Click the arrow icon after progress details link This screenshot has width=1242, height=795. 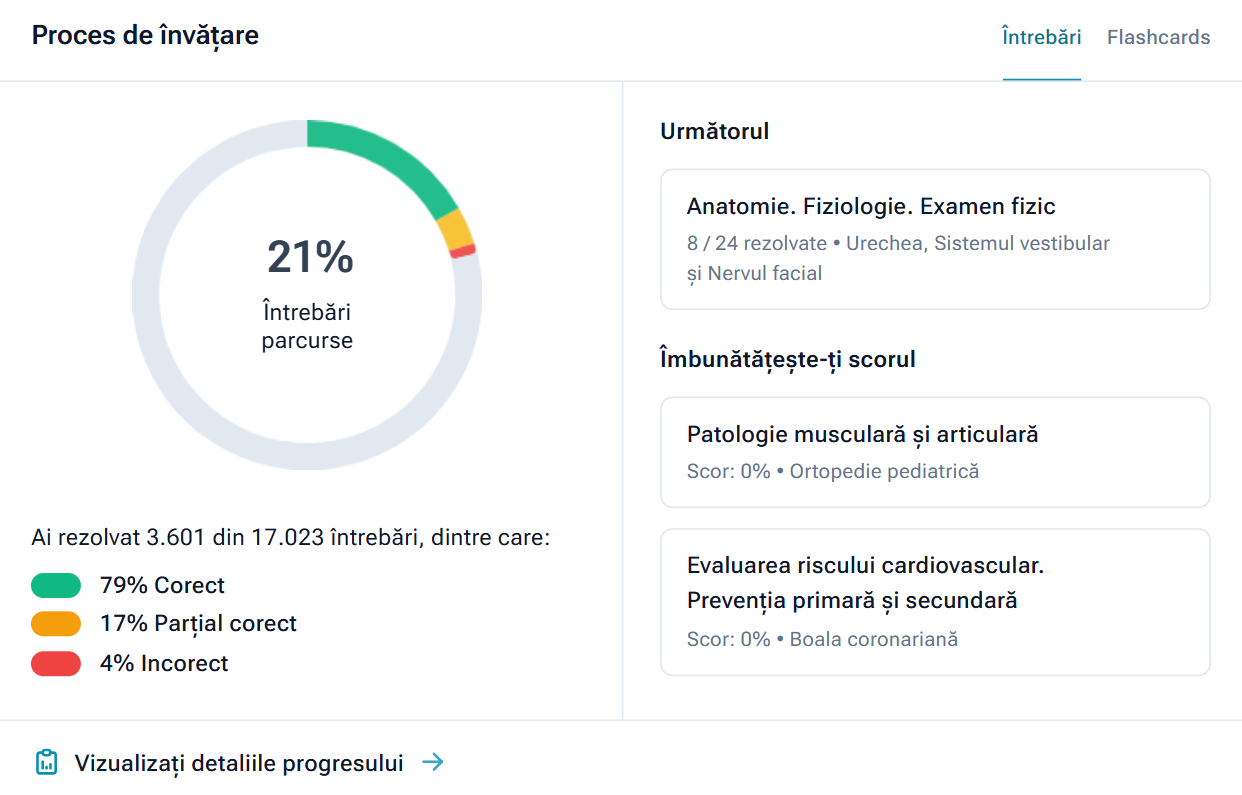point(434,762)
